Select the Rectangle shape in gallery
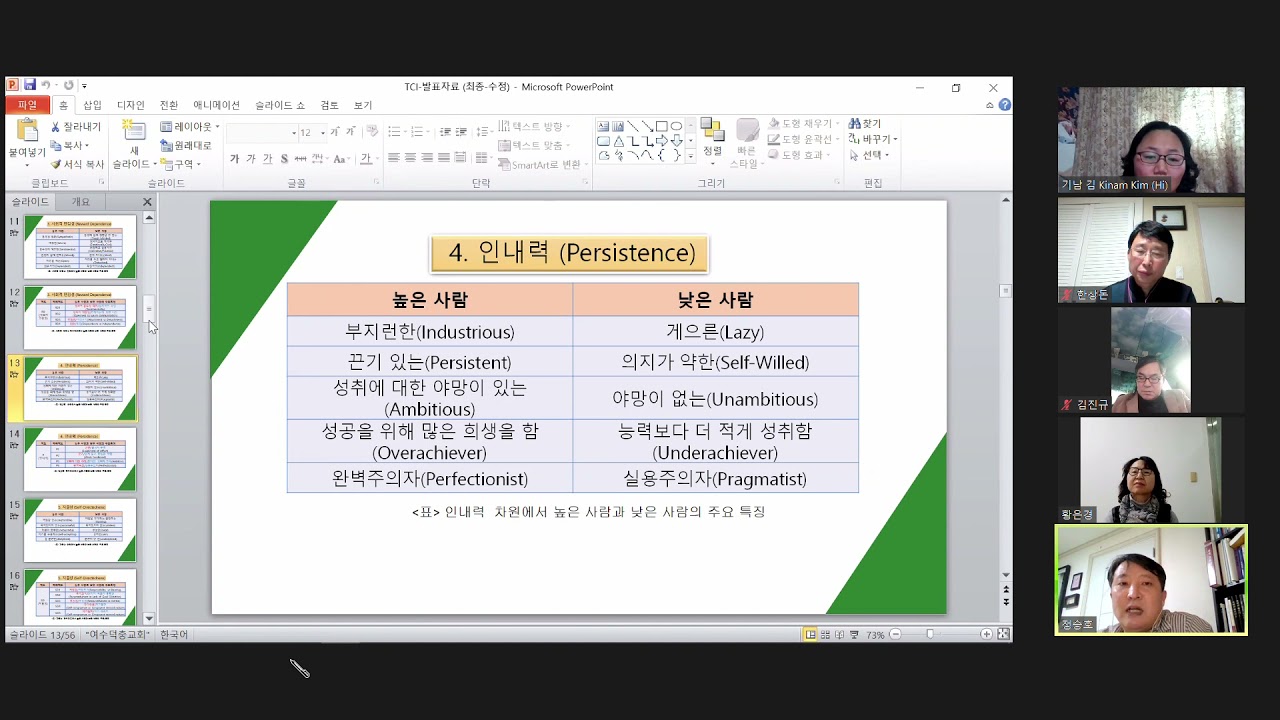This screenshot has width=1280, height=720. [x=662, y=126]
